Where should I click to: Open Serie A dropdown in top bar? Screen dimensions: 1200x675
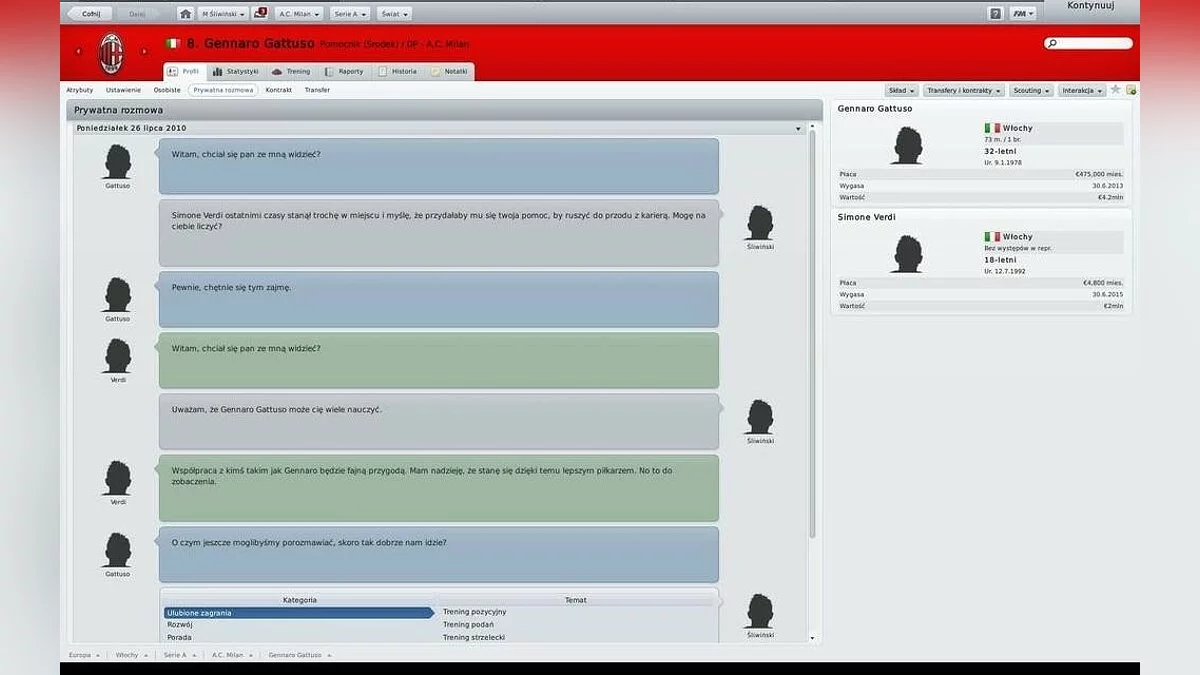349,14
